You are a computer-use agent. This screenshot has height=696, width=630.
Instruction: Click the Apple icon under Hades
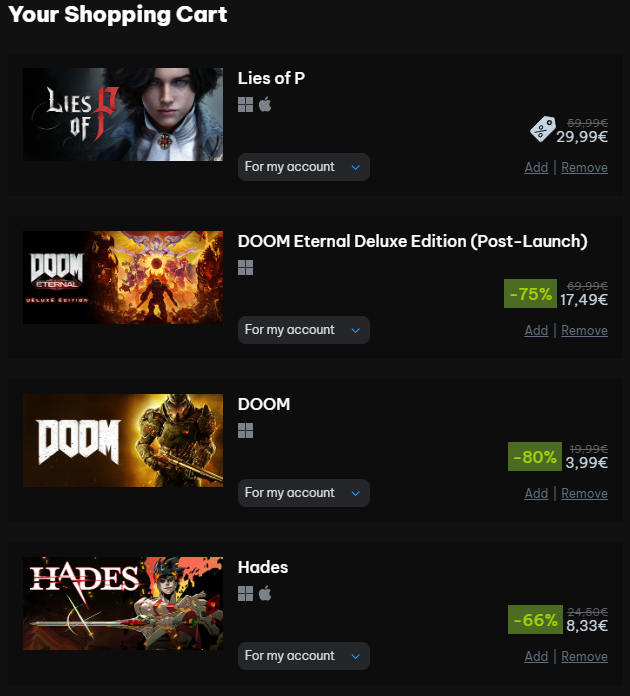tap(265, 593)
